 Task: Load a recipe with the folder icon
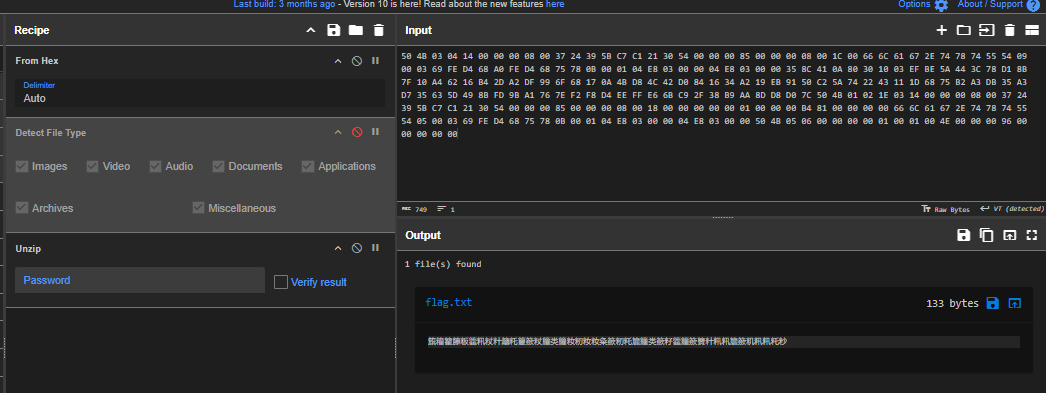356,30
